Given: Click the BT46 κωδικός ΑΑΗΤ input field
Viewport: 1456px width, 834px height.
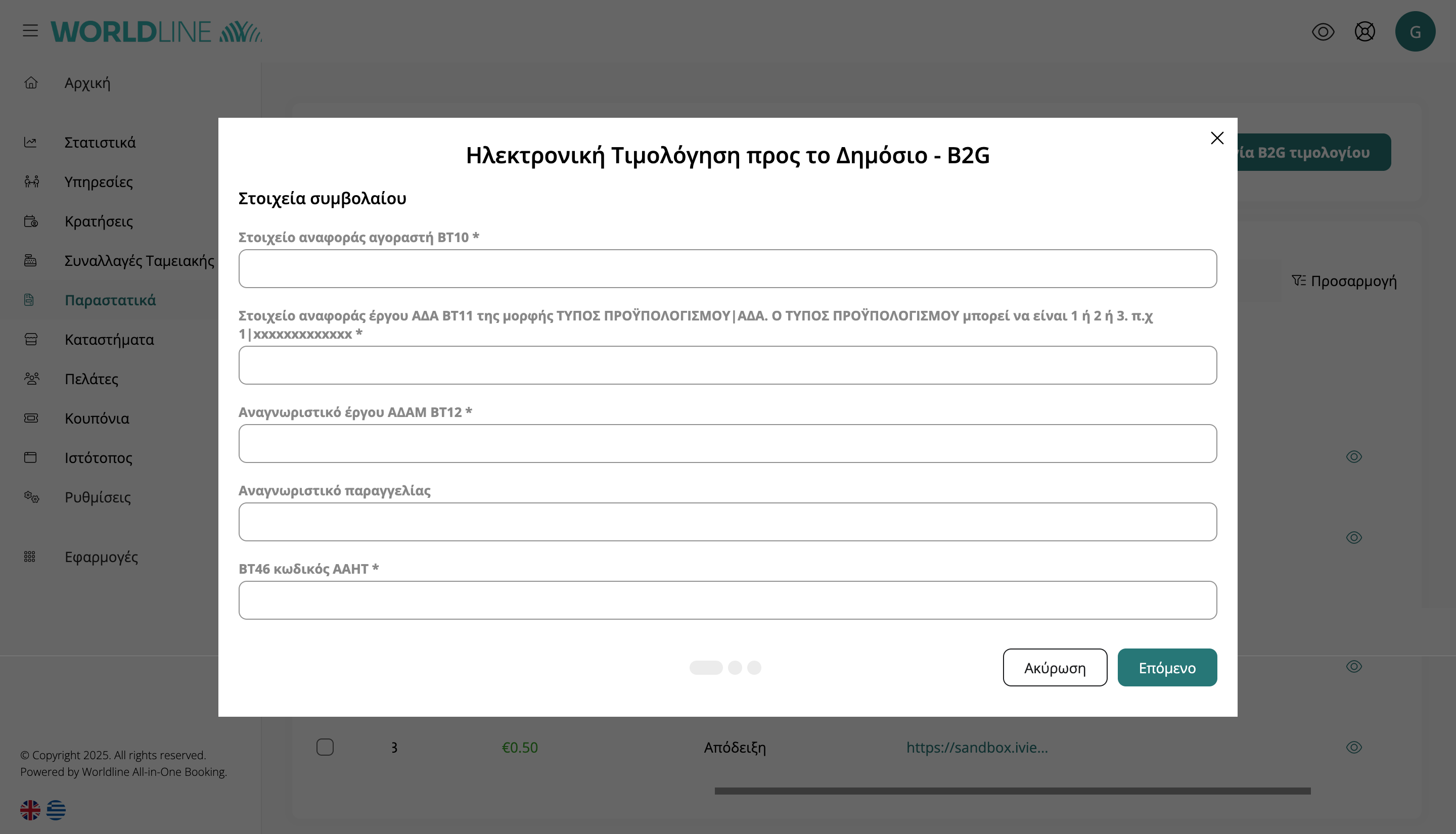Looking at the screenshot, I should [727, 600].
